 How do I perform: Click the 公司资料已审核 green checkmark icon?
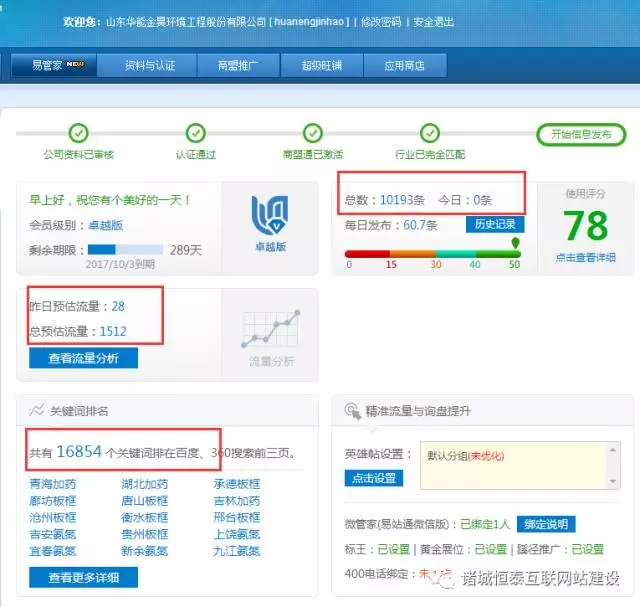tap(78, 134)
